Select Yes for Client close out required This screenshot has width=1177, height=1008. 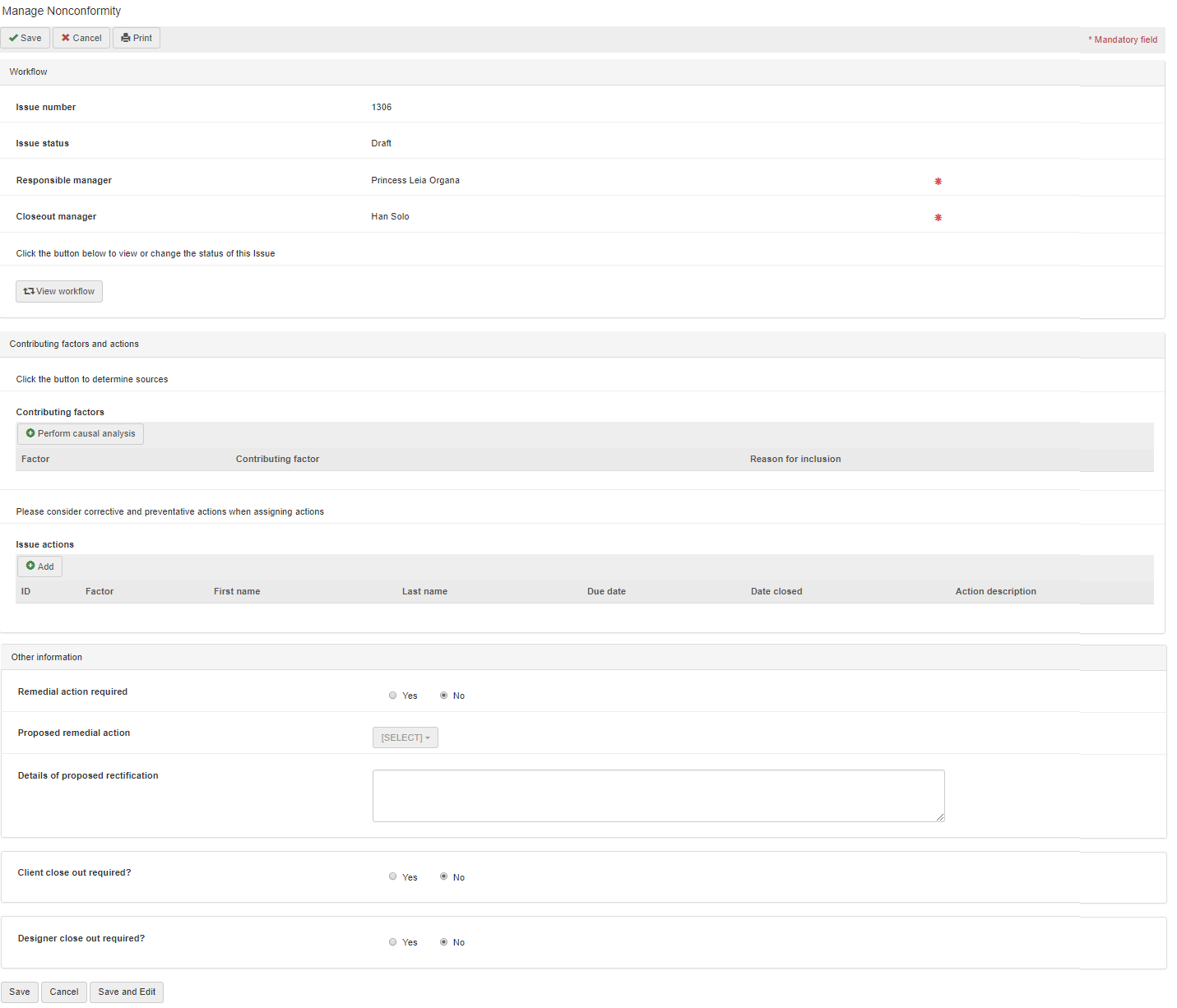tap(393, 876)
